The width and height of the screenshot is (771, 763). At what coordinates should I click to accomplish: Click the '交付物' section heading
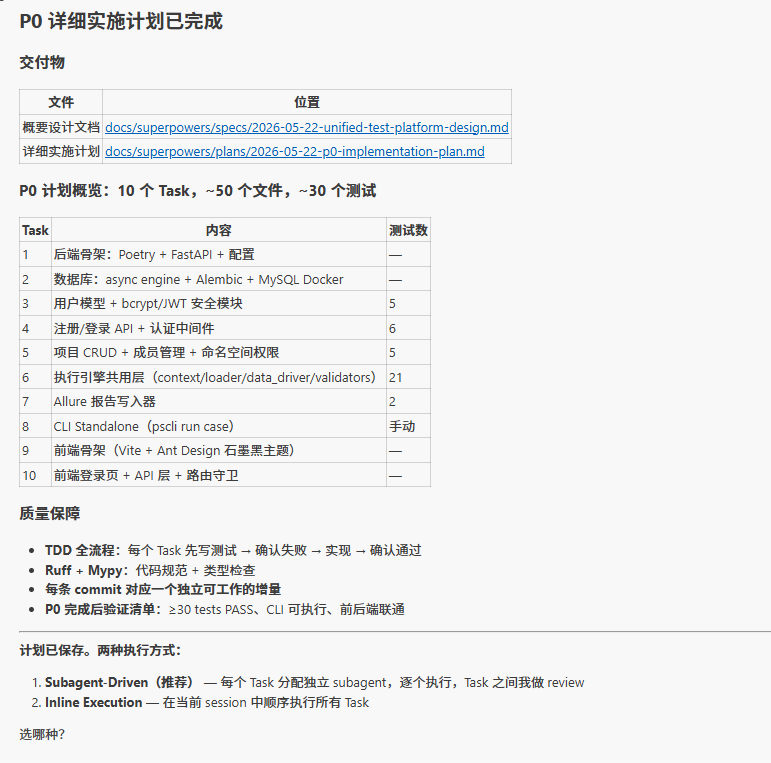coord(42,62)
